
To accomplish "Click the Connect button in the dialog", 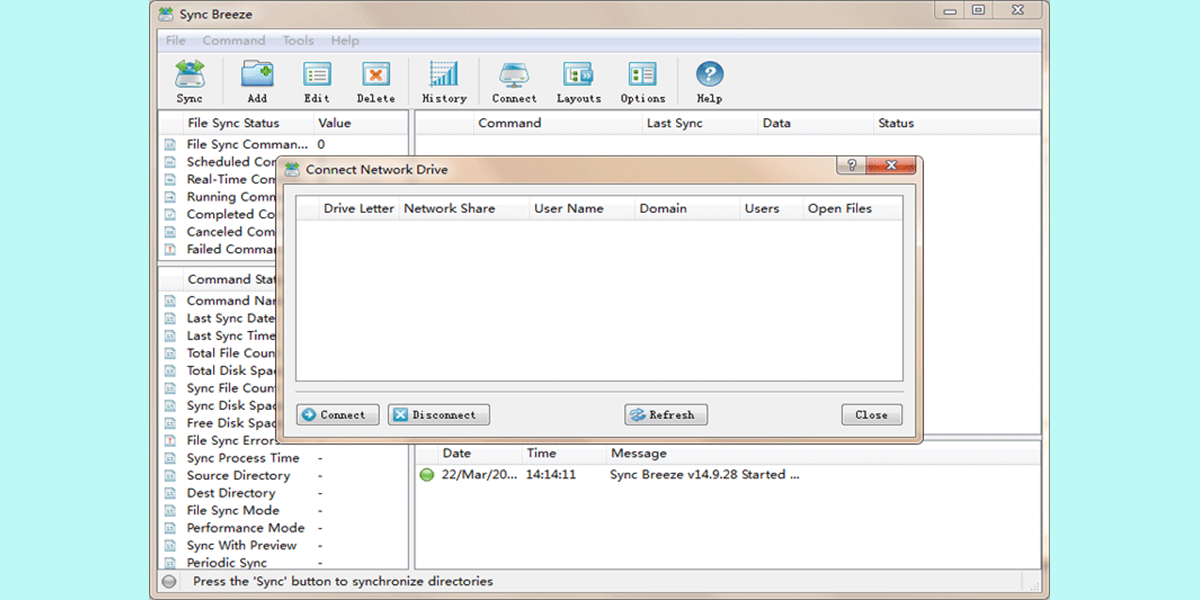I will (x=338, y=415).
